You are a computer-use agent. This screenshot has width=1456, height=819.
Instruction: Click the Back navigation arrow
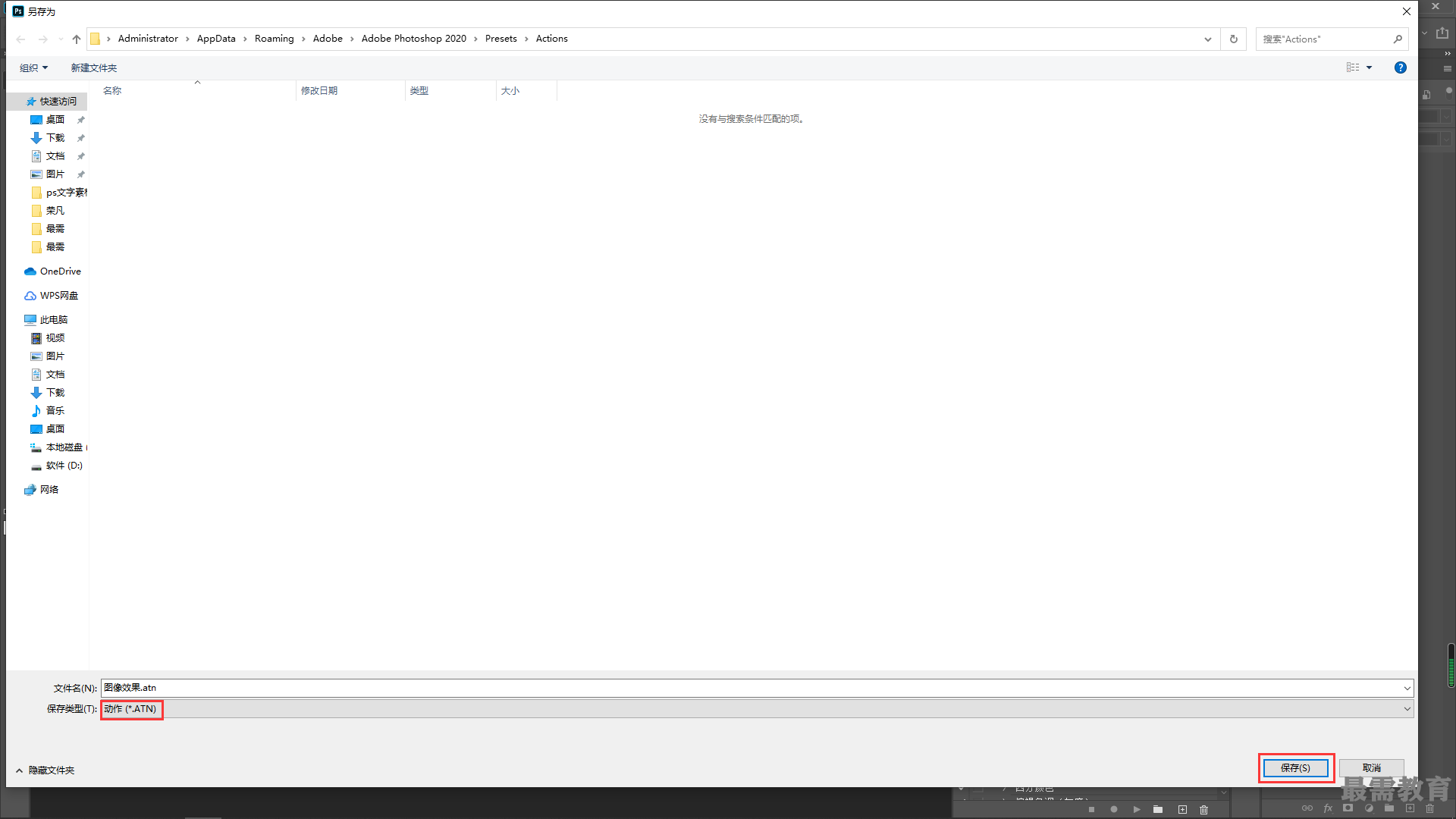click(x=21, y=39)
